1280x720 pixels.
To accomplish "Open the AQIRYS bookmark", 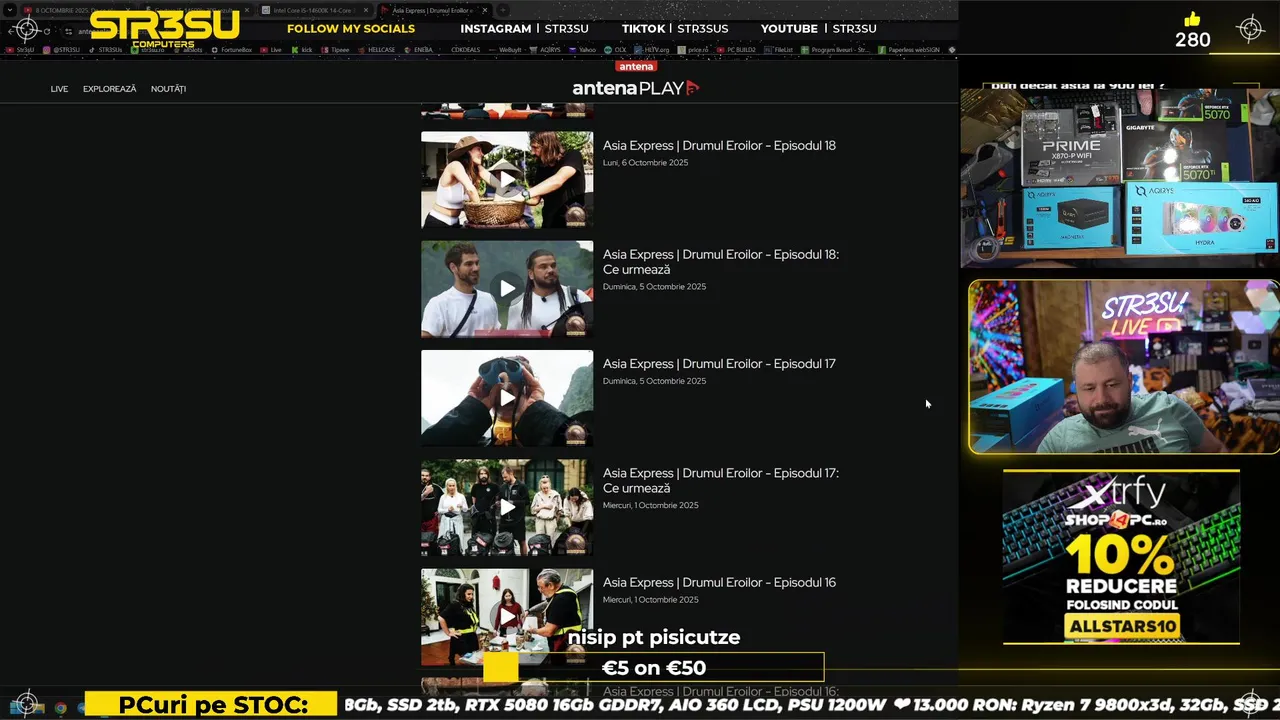I will [545, 49].
